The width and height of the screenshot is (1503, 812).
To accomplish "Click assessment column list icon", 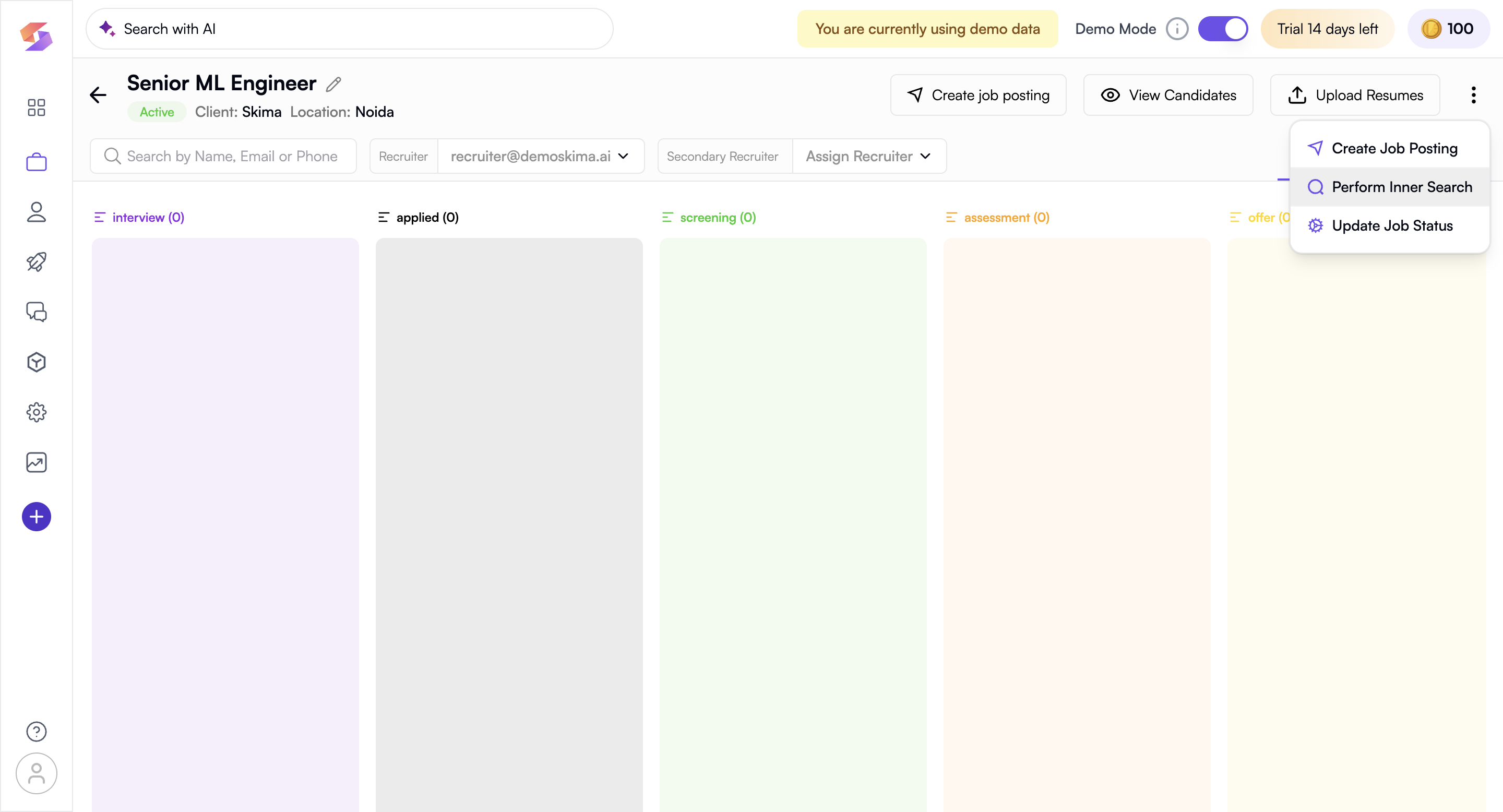I will [951, 217].
